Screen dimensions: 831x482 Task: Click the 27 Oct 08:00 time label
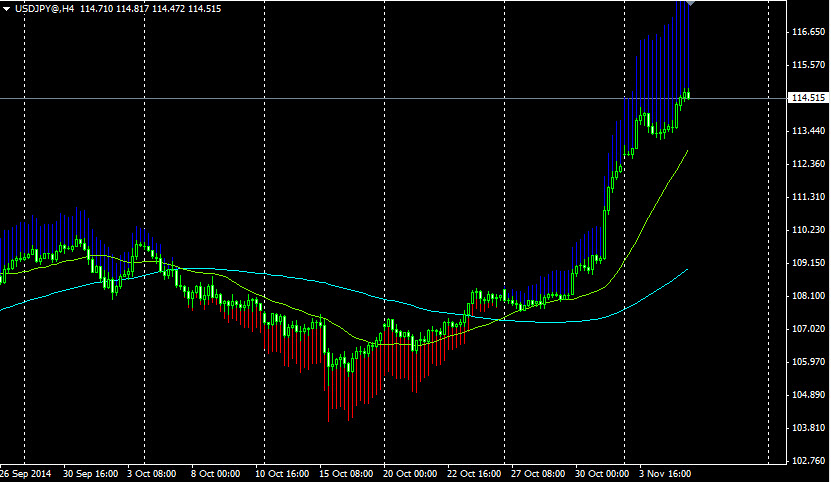click(x=537, y=474)
